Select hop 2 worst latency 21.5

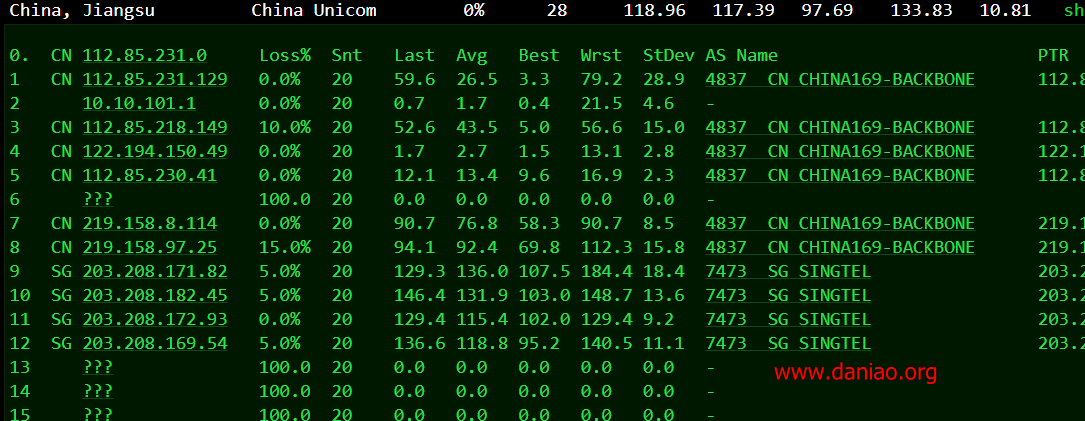(x=601, y=104)
